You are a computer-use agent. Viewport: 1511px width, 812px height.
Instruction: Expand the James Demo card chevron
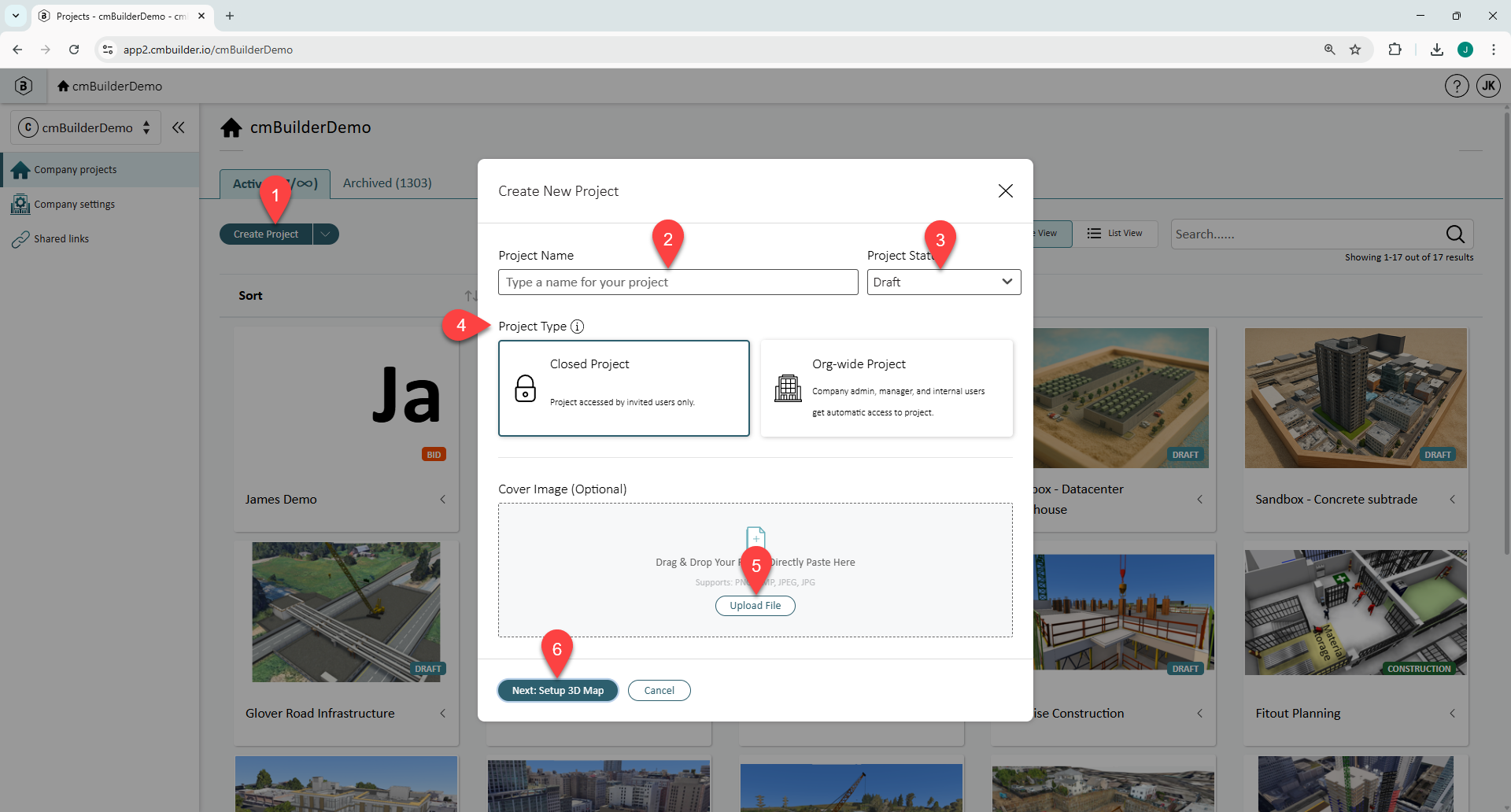[443, 500]
